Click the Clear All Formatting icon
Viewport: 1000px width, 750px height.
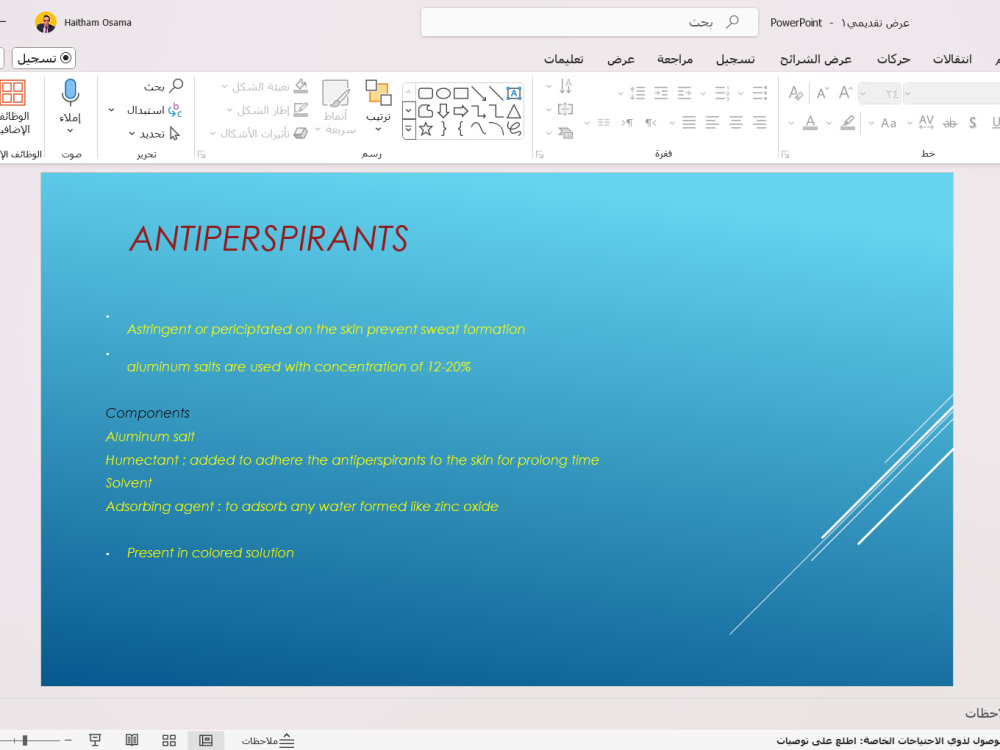(x=795, y=93)
